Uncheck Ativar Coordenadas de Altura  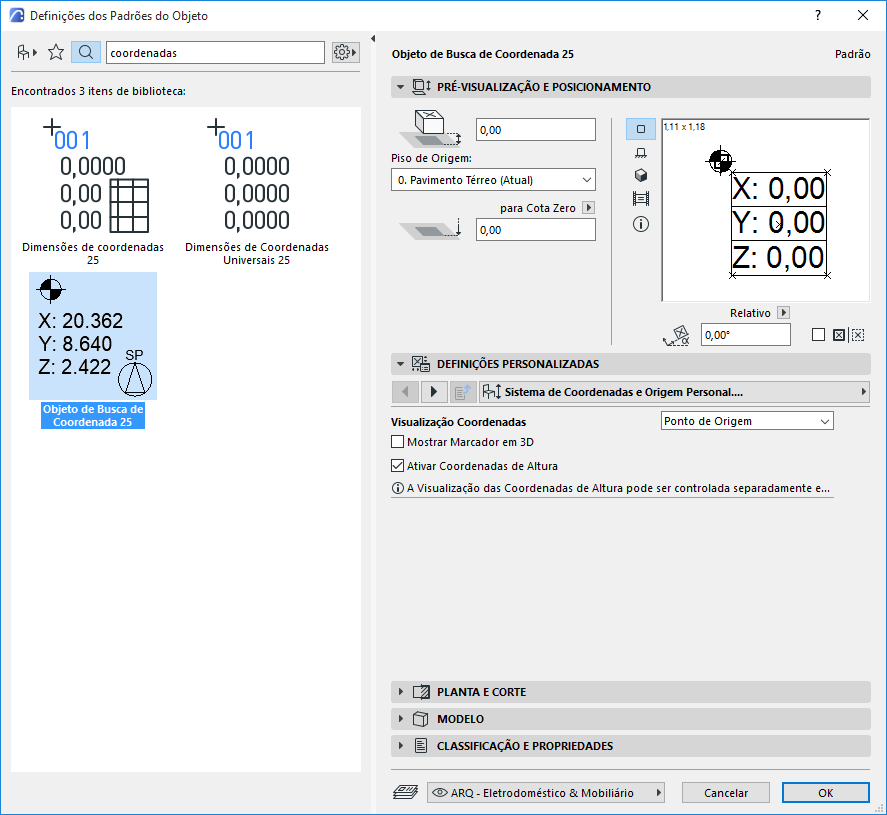(398, 465)
